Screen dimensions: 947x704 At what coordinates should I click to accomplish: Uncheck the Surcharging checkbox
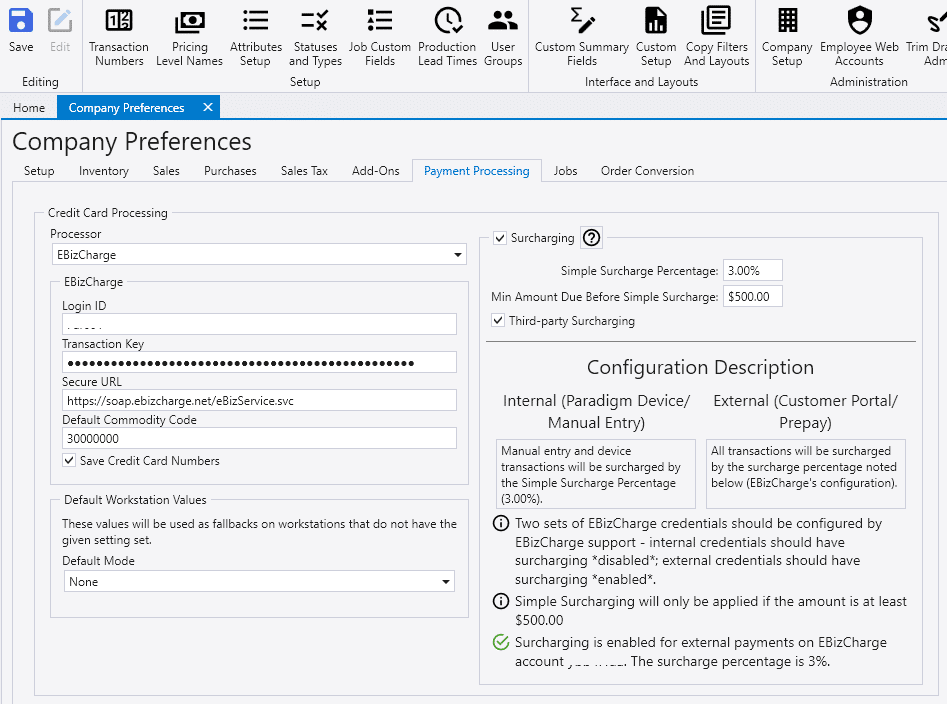point(500,238)
